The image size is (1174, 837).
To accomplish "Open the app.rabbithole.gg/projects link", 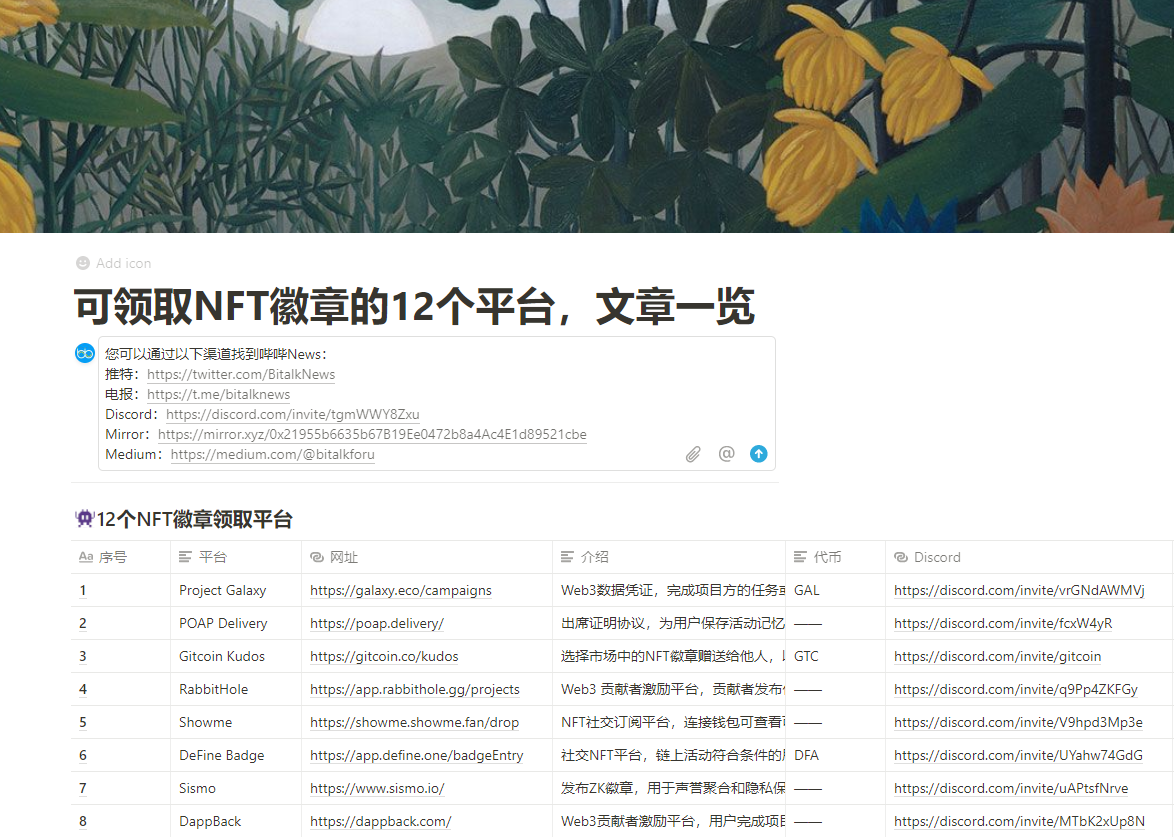I will tap(415, 689).
